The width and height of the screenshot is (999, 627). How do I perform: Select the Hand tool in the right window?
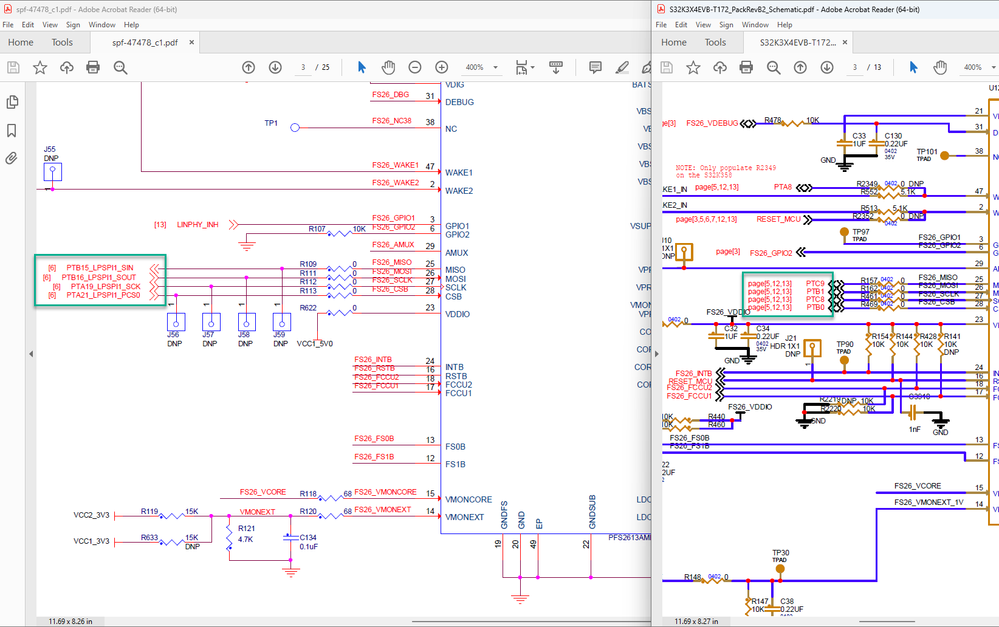point(940,67)
